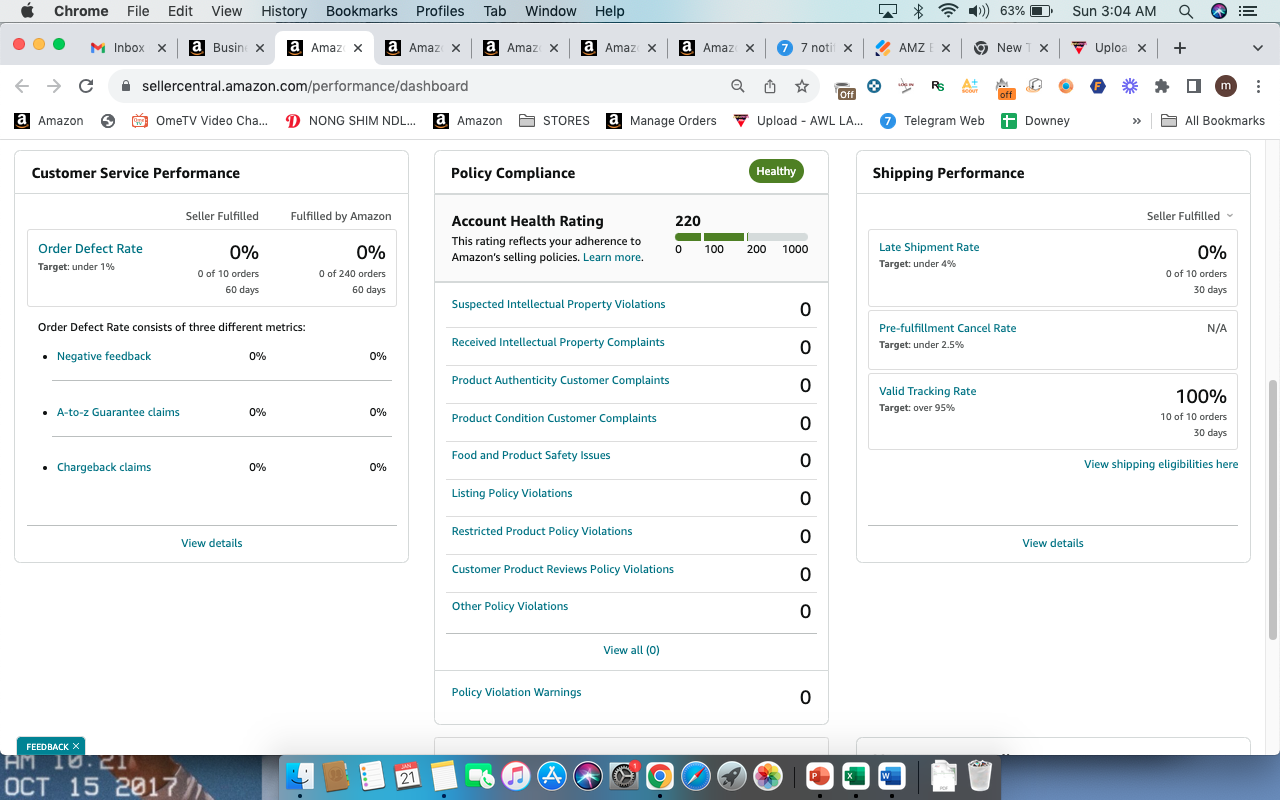Open Suspected Intellectual Property Violations
Screen dimensions: 1280x800
pos(558,304)
